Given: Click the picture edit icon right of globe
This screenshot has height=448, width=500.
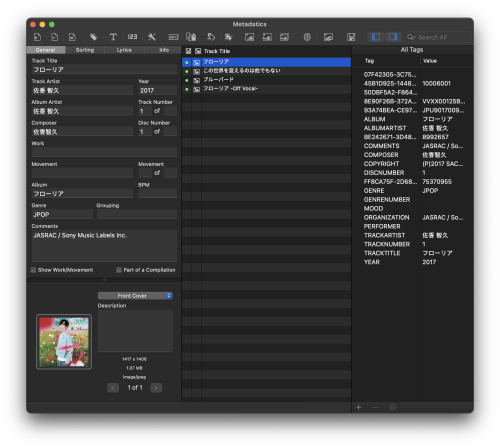Looking at the screenshot, I should pyautogui.click(x=328, y=37).
